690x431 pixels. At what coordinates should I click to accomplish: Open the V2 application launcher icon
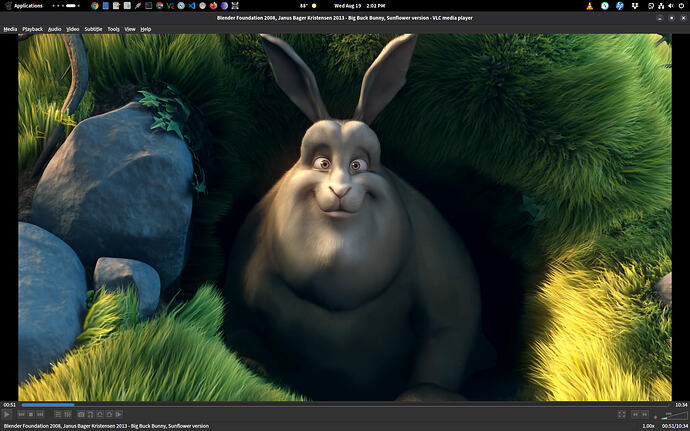[170, 6]
